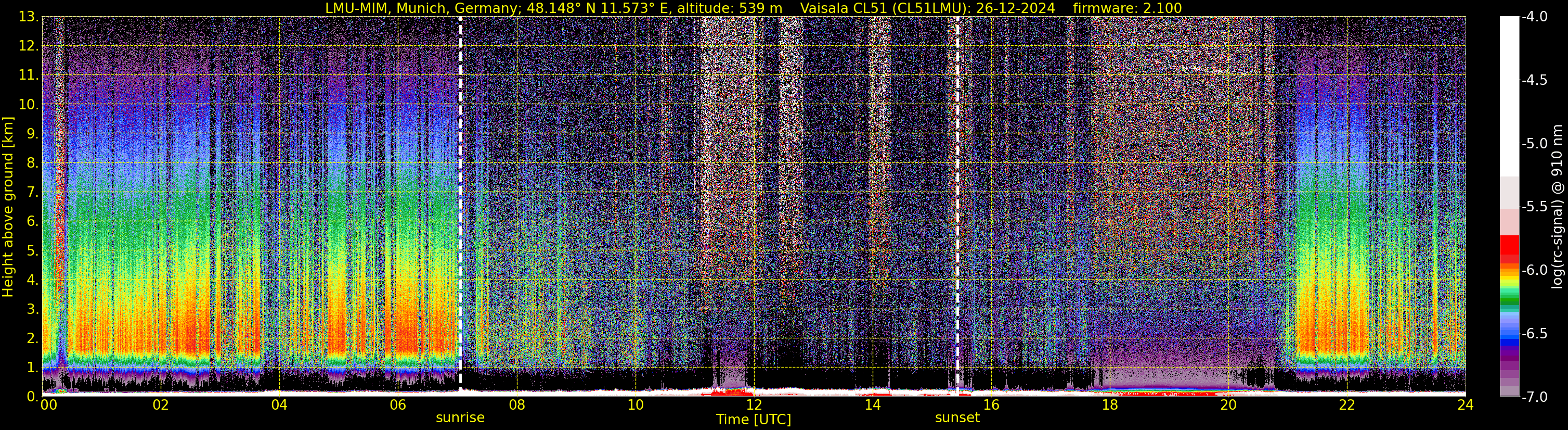Click the colorbar tick label -4.5
The width and height of the screenshot is (1568, 430).
1535,80
